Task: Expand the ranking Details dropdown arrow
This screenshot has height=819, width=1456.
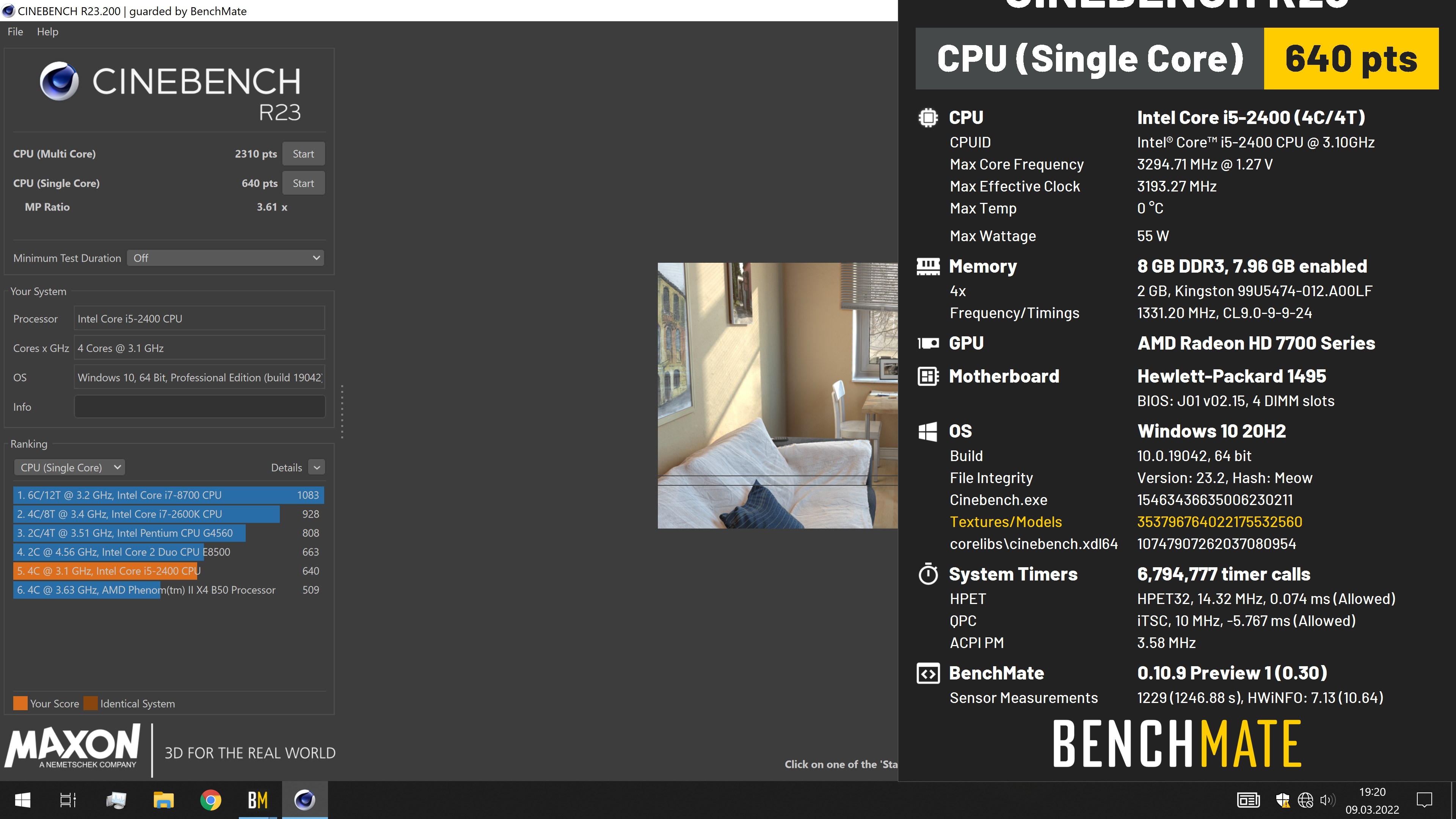Action: (x=317, y=467)
